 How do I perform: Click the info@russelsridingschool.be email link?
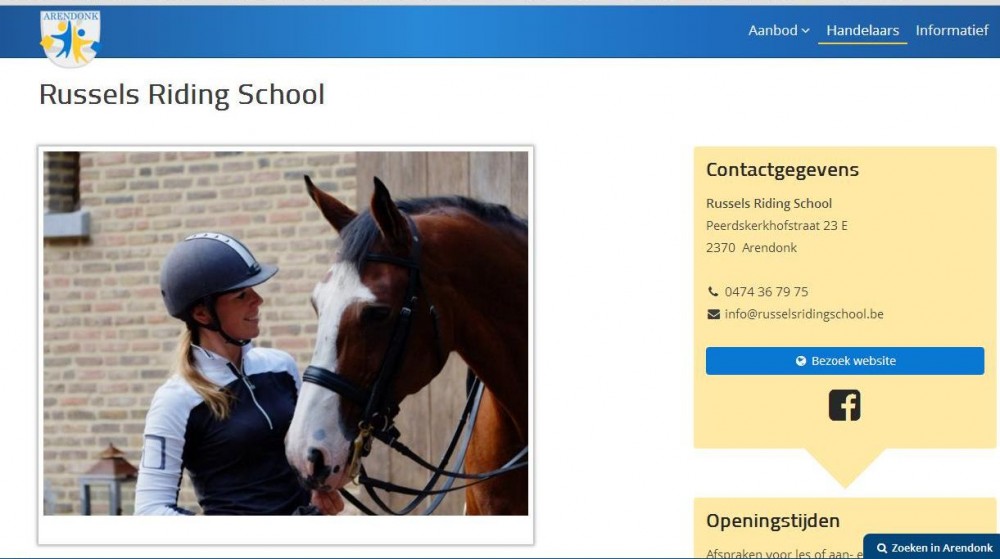(804, 314)
